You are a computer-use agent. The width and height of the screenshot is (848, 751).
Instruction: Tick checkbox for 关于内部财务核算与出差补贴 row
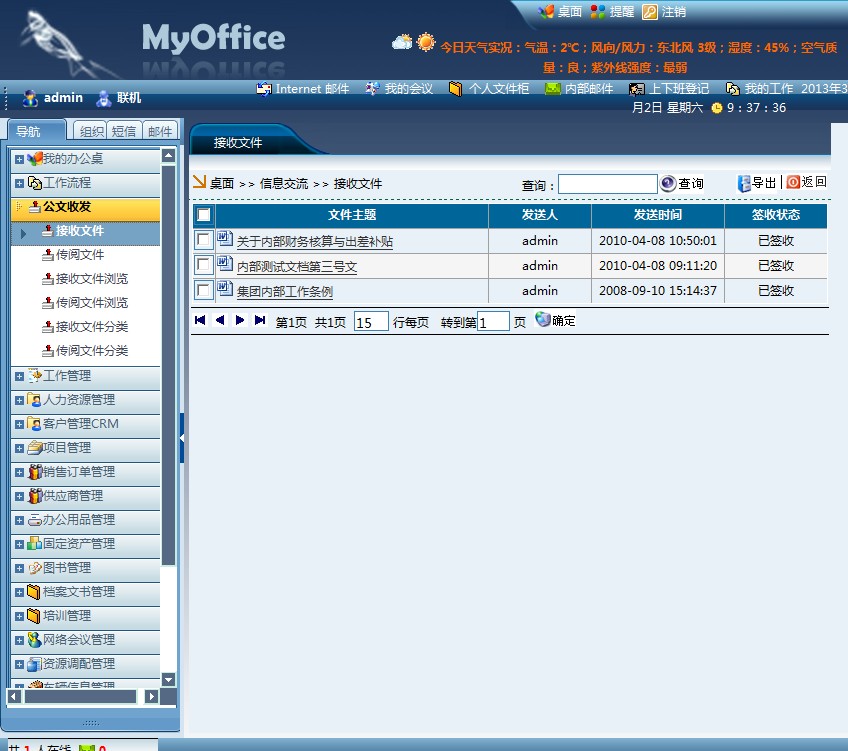(204, 240)
